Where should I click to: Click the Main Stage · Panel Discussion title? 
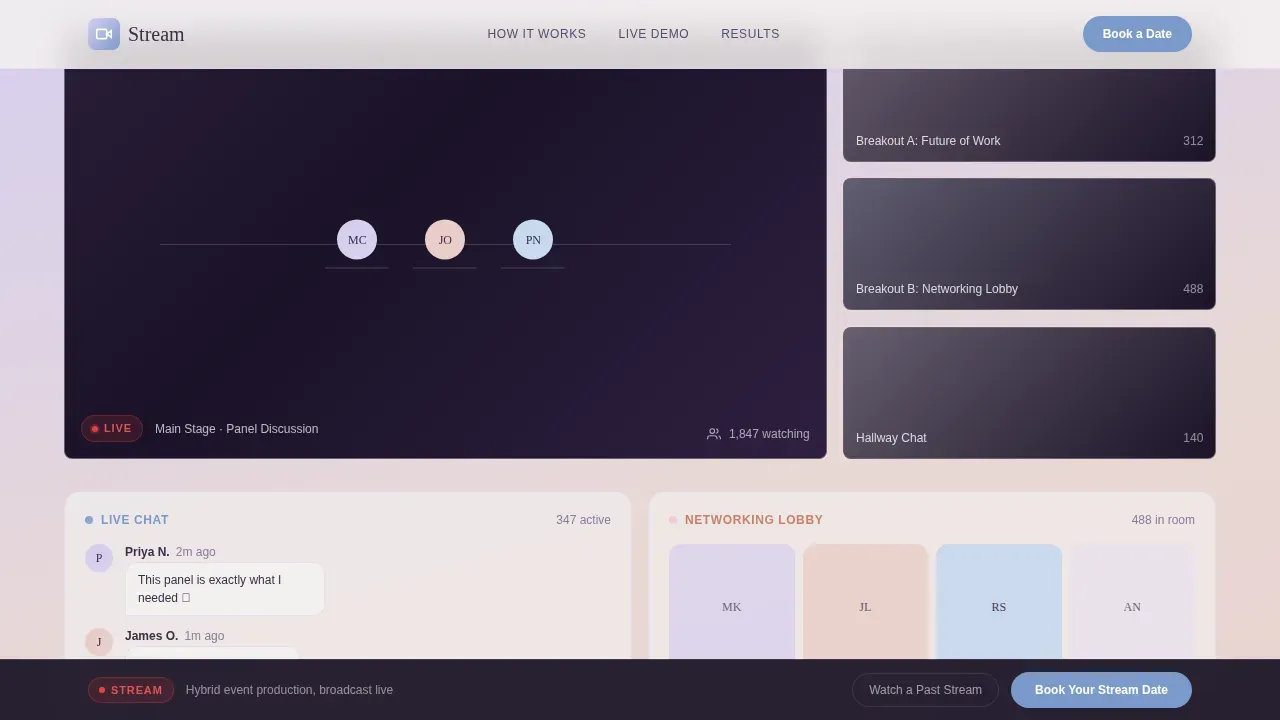click(x=237, y=429)
